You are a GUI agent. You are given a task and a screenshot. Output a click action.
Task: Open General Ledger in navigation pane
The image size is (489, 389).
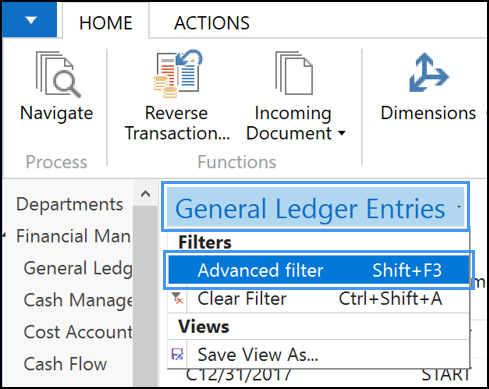tap(78, 268)
